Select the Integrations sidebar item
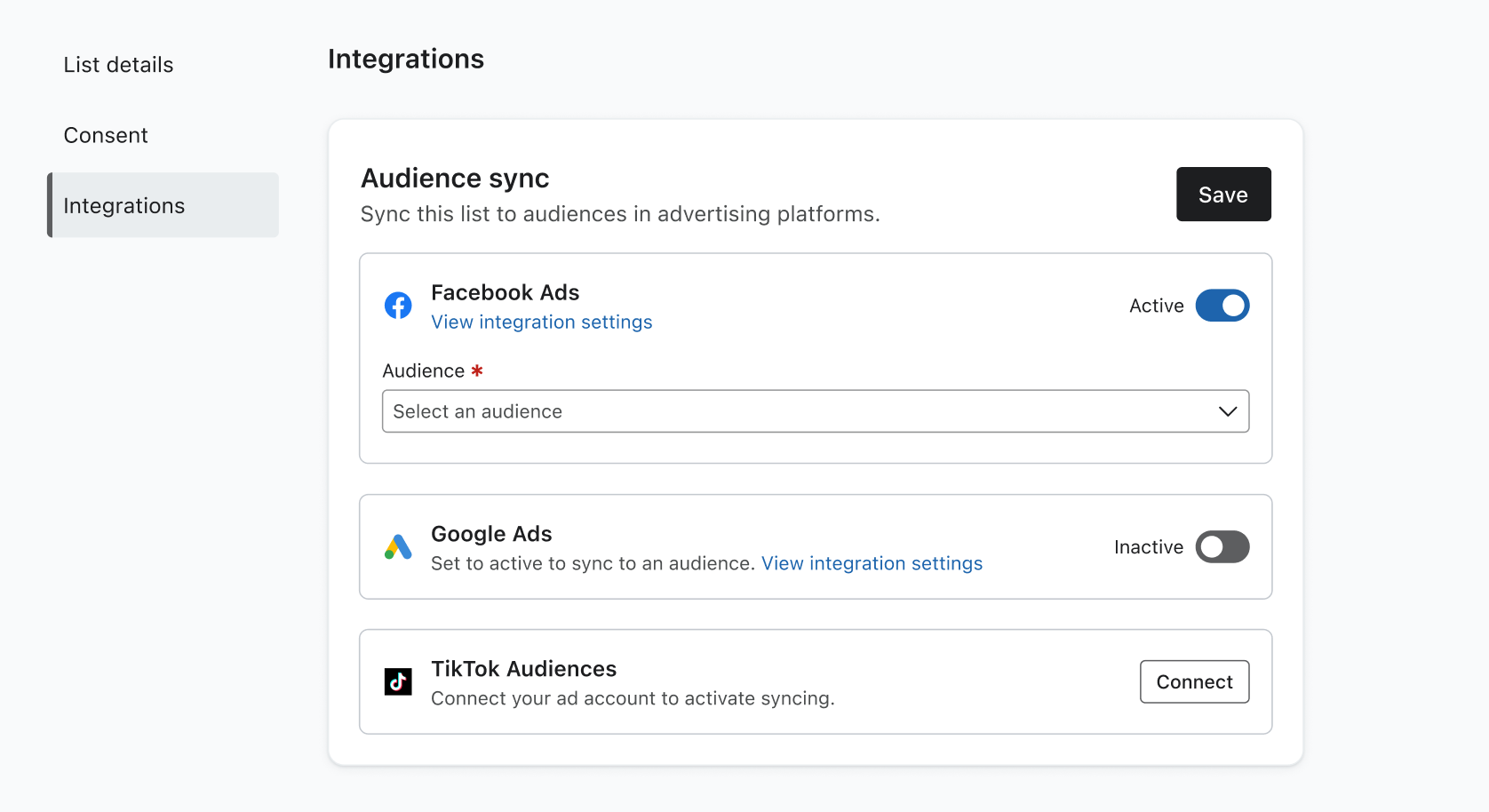 point(124,206)
